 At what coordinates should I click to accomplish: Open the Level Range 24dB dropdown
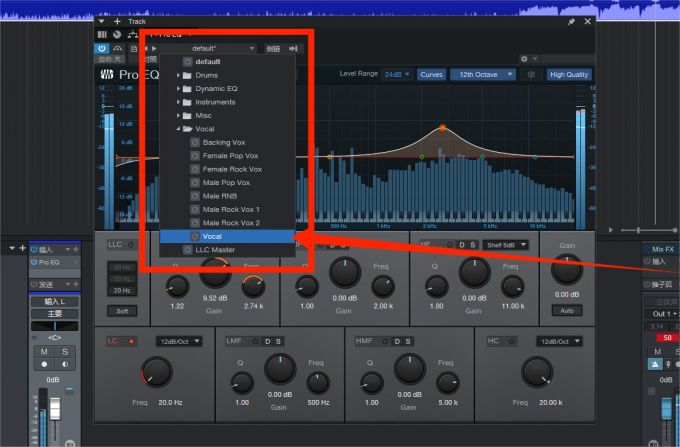[x=396, y=75]
